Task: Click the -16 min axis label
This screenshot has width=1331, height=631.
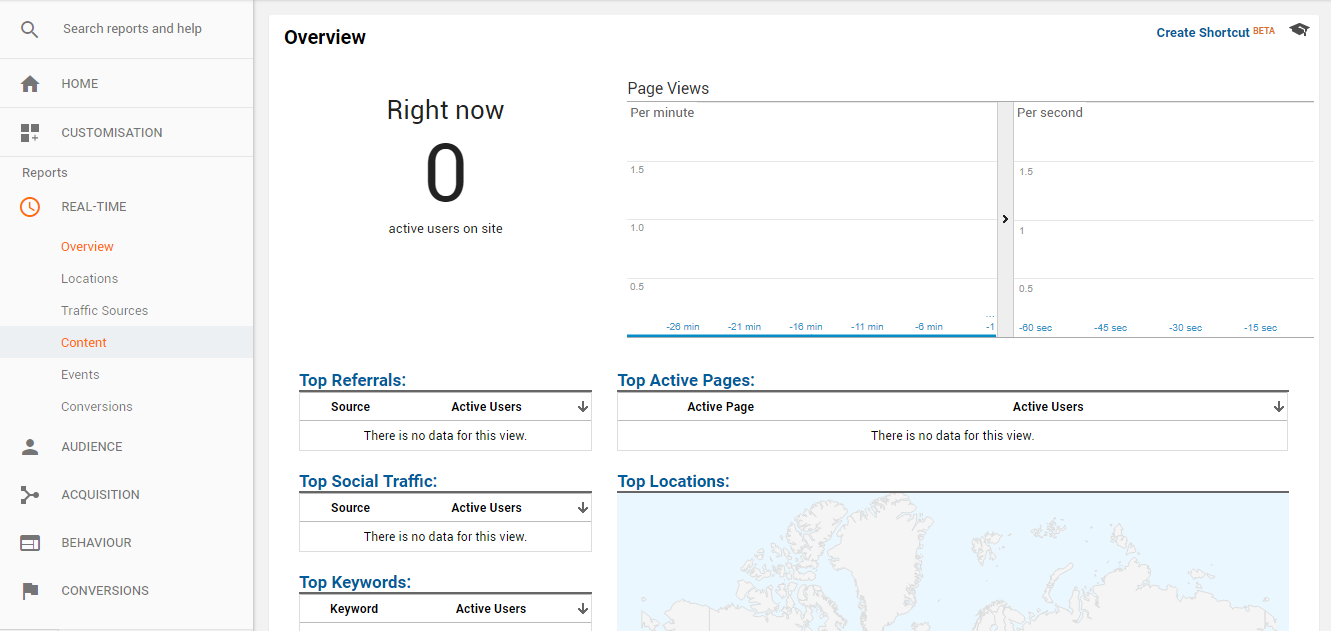Action: (806, 327)
